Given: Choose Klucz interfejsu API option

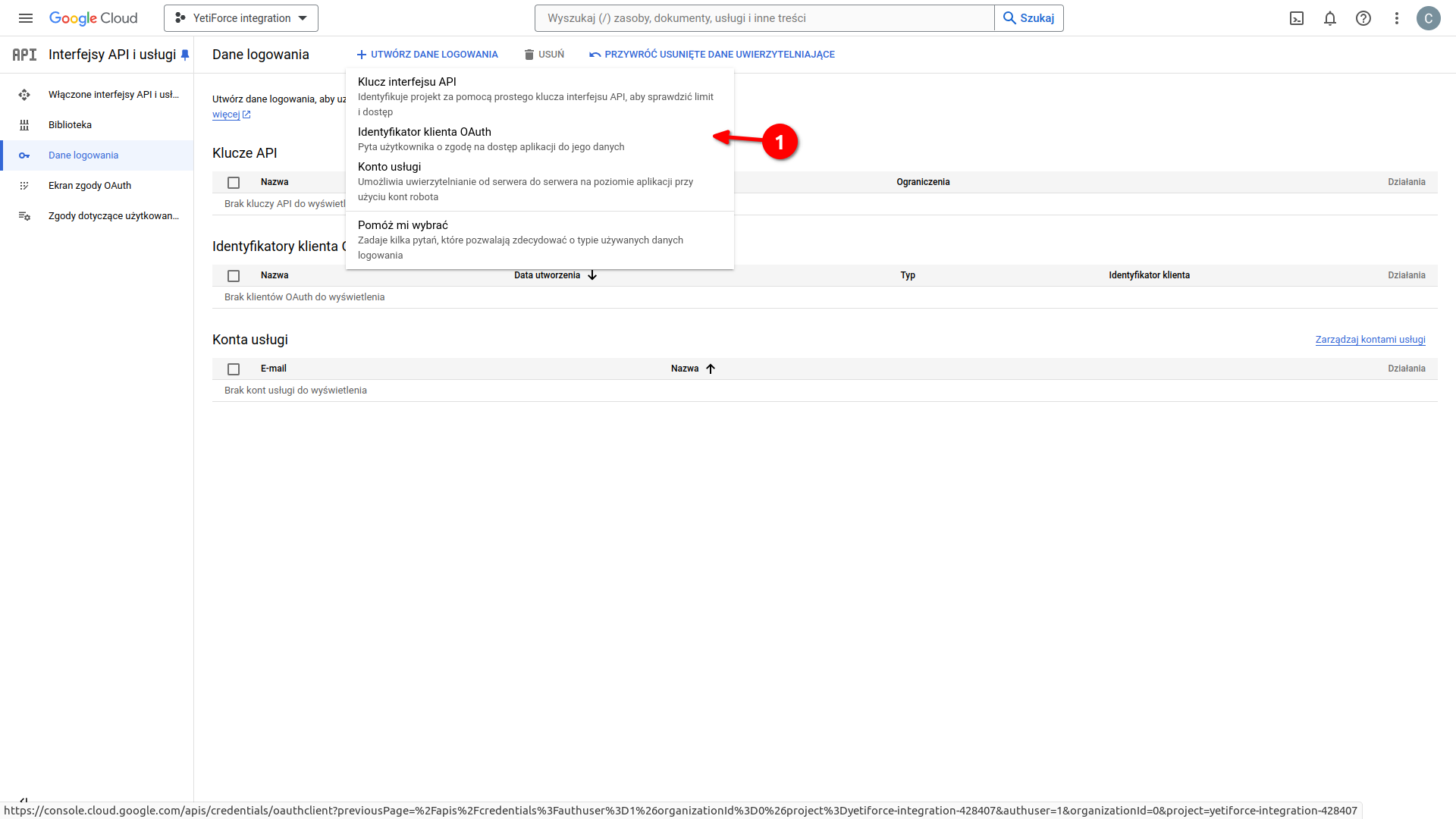Looking at the screenshot, I should coord(540,96).
